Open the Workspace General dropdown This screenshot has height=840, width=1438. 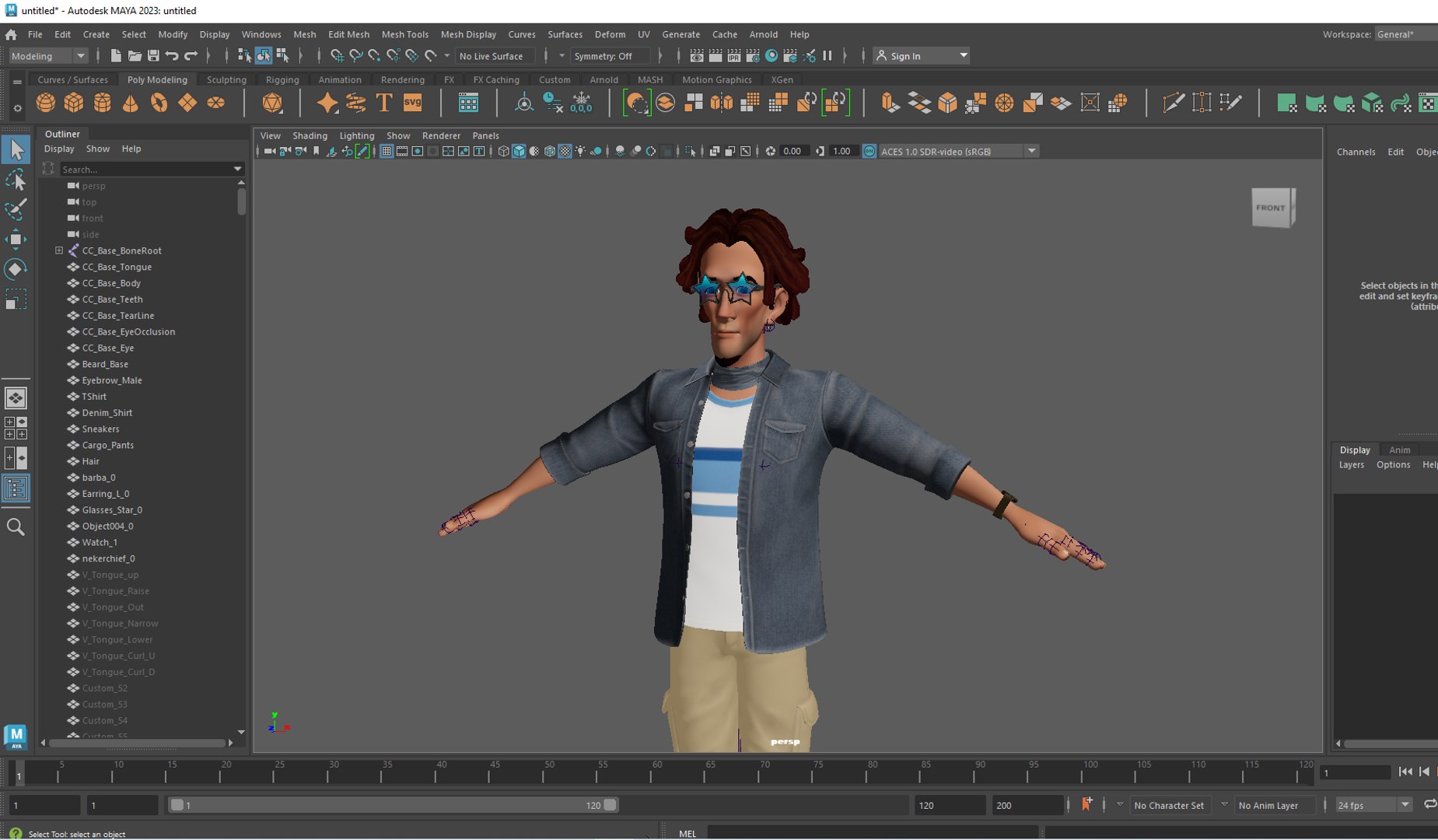tap(1405, 34)
